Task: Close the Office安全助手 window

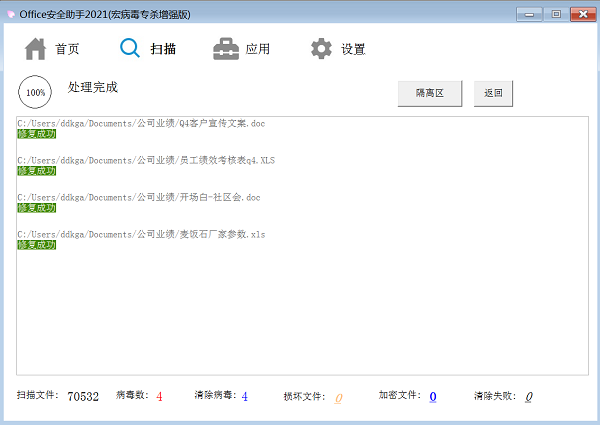Action: [x=583, y=15]
